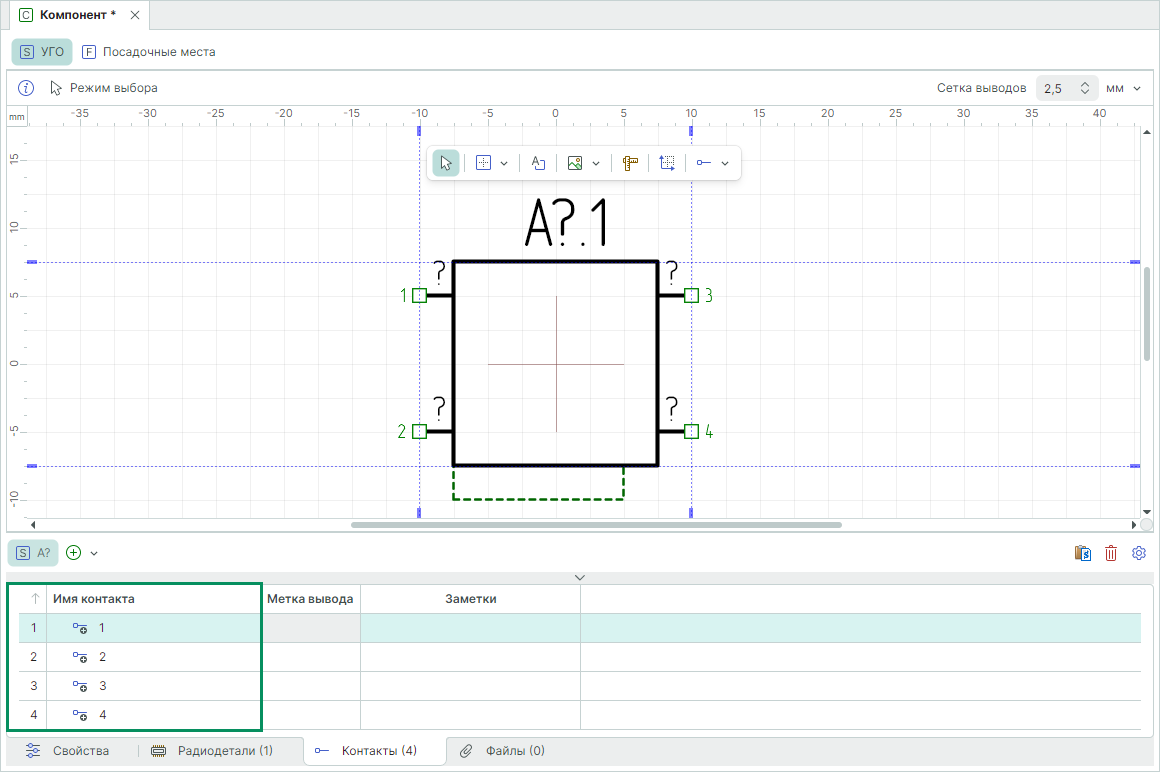
Task: Switch to Посадочные места view
Action: [x=149, y=52]
